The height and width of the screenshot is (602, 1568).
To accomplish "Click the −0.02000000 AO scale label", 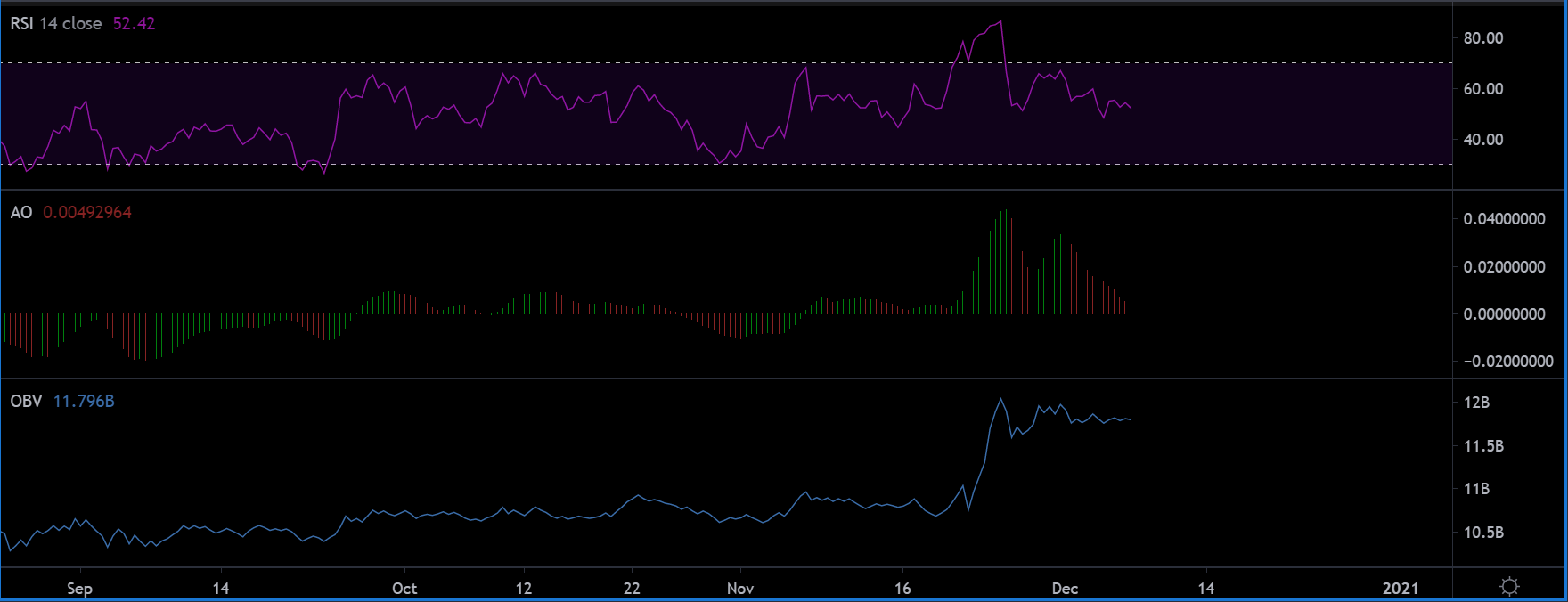I will [1508, 362].
